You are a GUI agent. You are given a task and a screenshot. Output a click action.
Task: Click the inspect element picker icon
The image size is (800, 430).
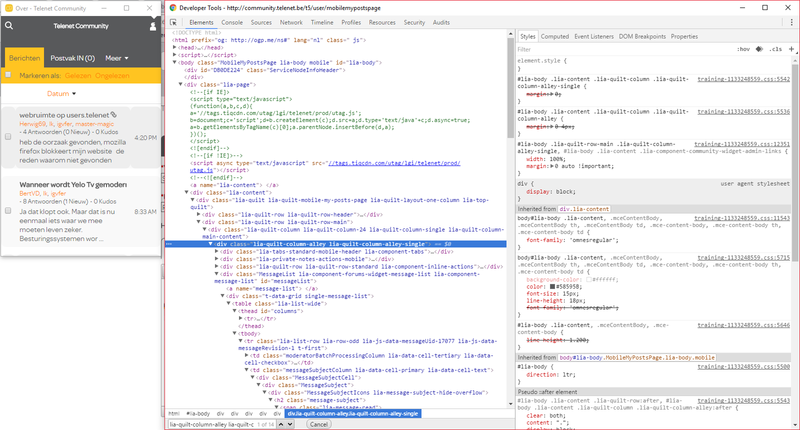pyautogui.click(x=173, y=22)
